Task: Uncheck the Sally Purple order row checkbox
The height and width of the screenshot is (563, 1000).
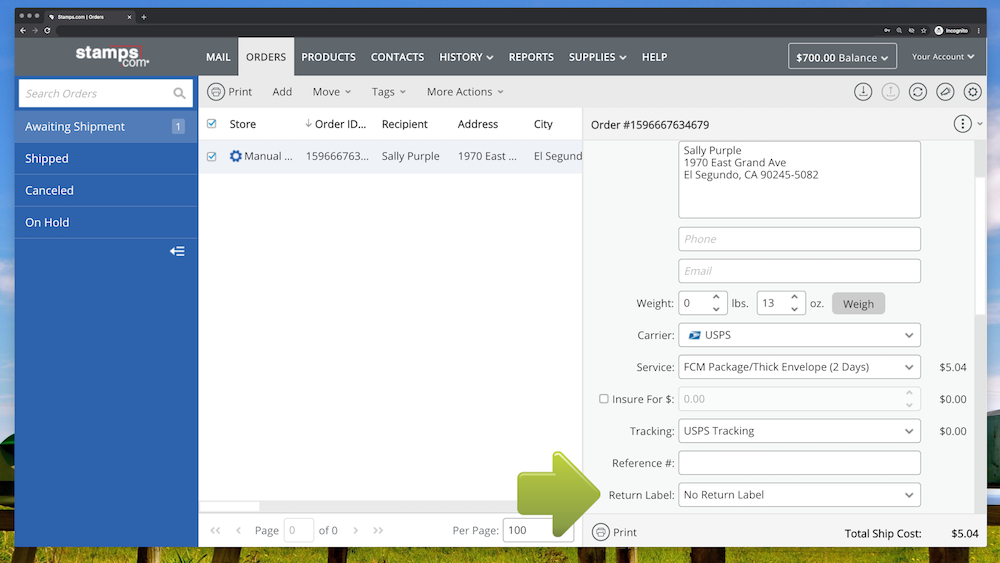Action: tap(211, 156)
